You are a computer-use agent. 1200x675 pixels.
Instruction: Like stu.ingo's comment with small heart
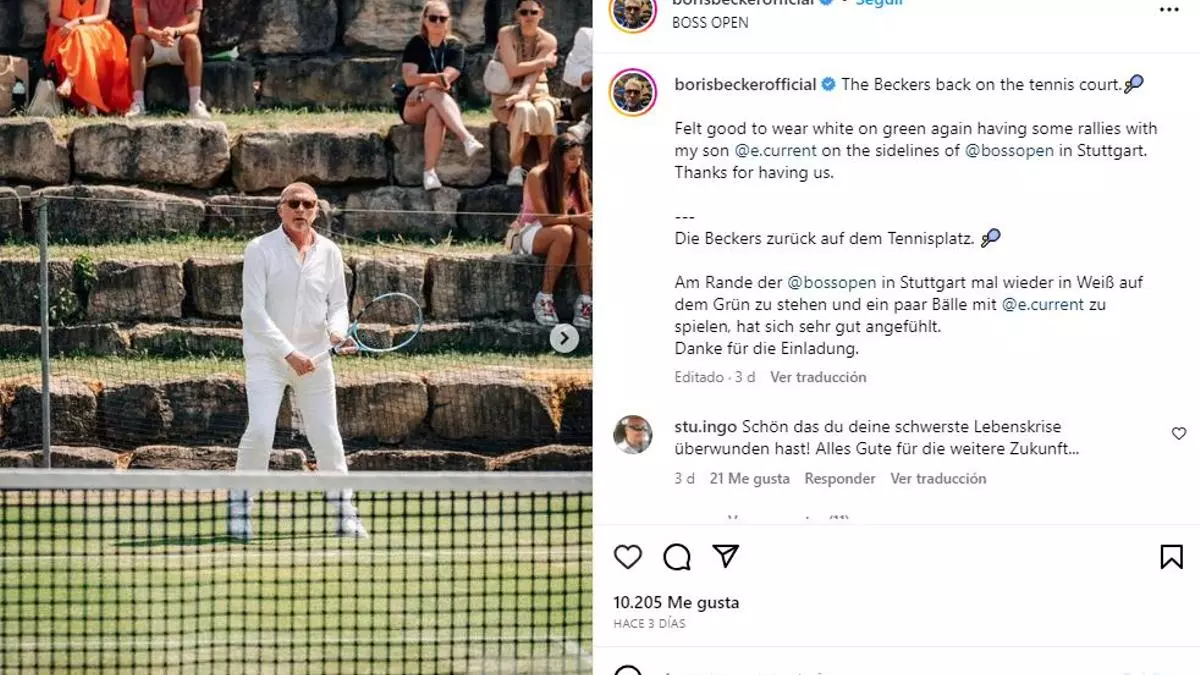(x=1179, y=433)
